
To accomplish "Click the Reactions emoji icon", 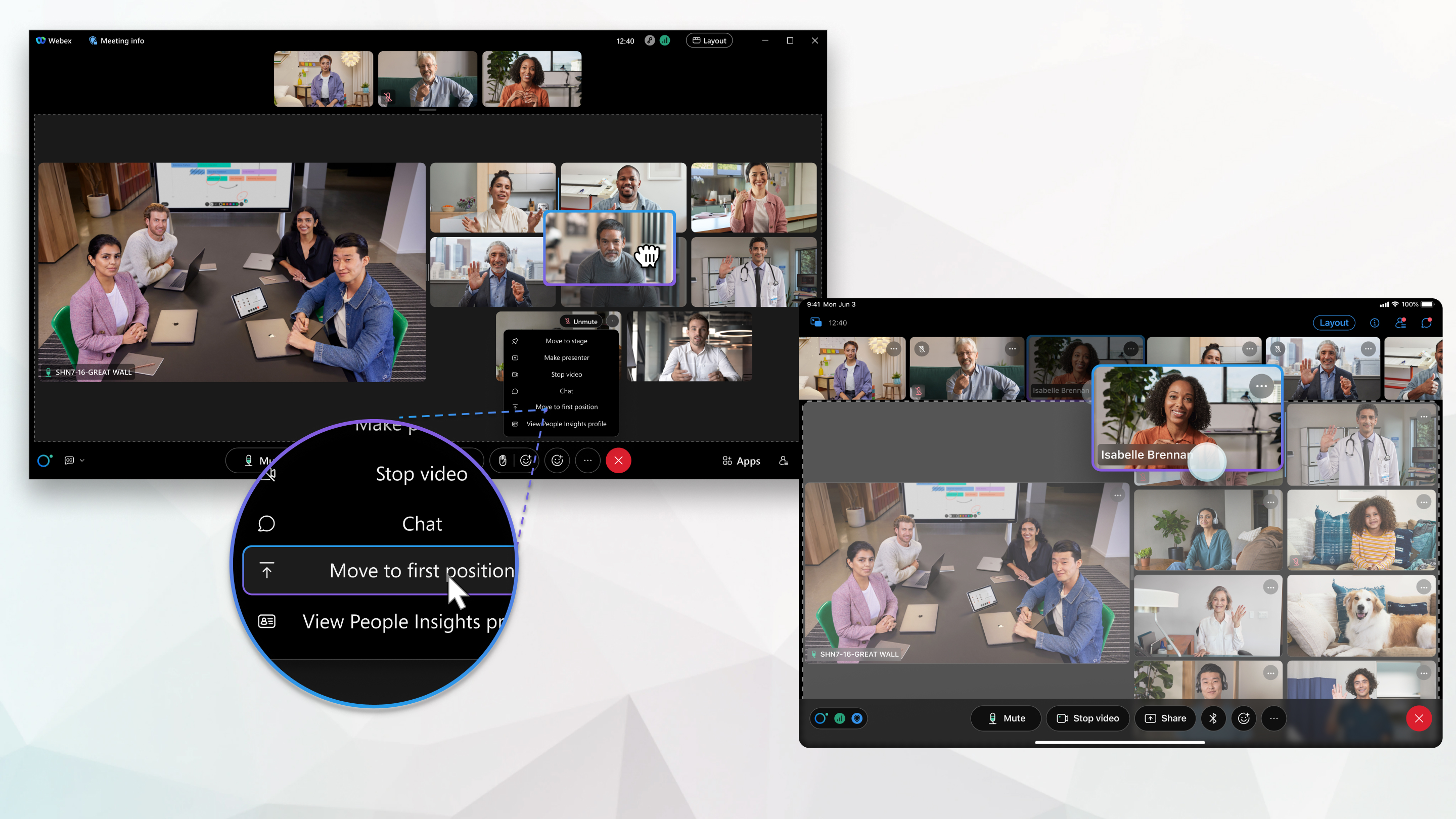I will click(557, 461).
